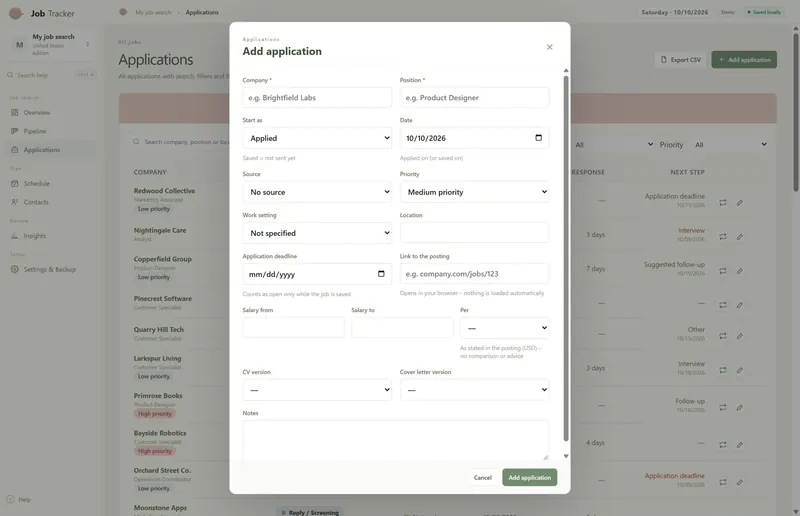Click the edit pencil for Copperfield Group row
Viewport: 800px width, 516px height.
click(739, 271)
